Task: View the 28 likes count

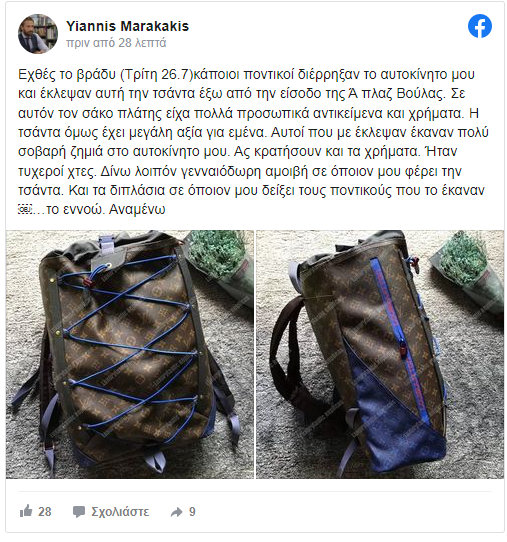Action: (45, 512)
